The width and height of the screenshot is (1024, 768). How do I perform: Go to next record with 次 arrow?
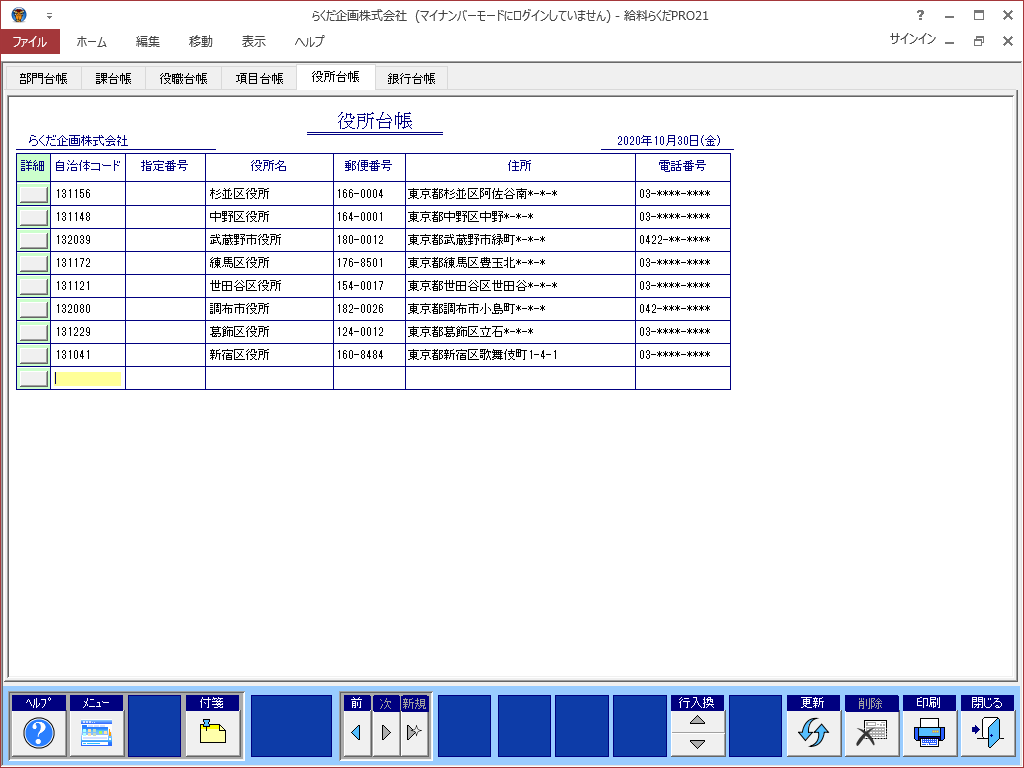click(x=385, y=733)
